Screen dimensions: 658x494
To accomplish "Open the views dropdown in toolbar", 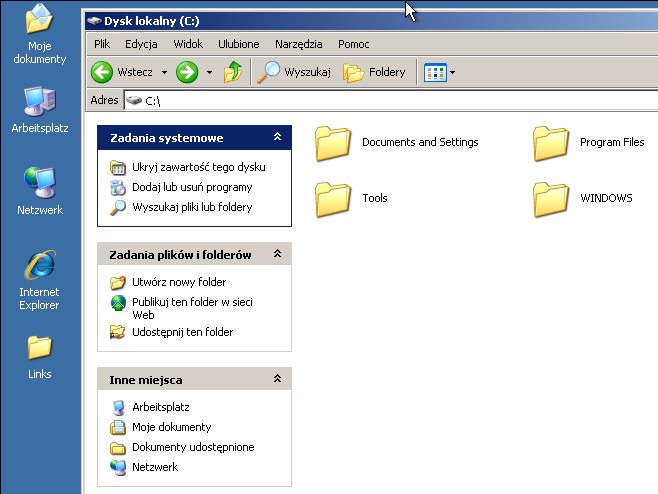I will tap(440, 72).
